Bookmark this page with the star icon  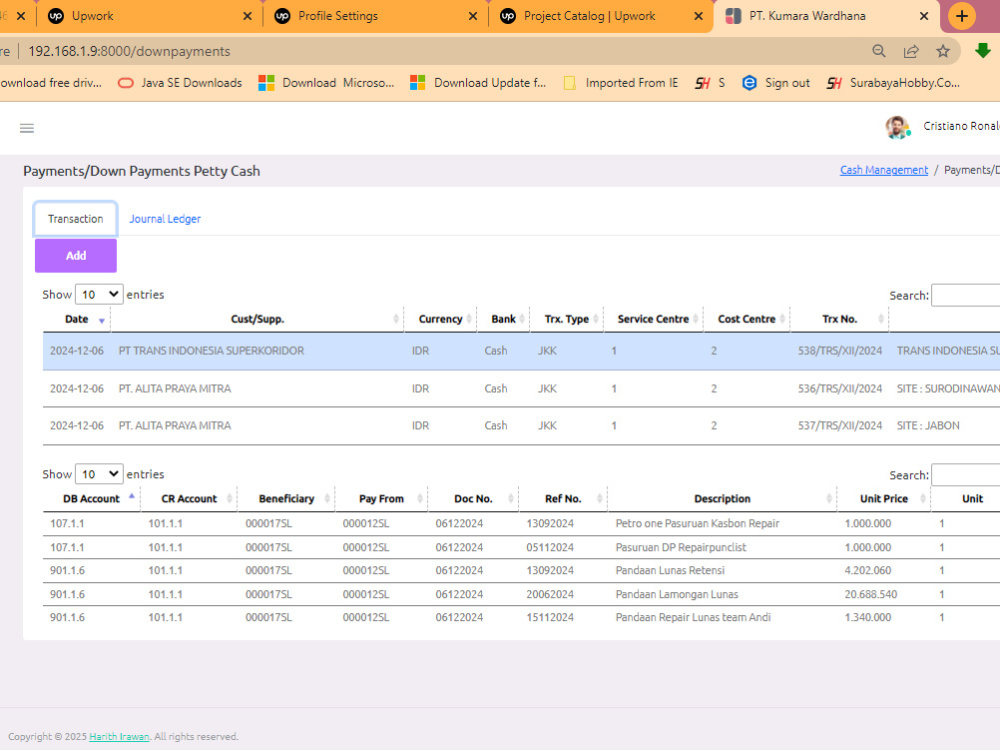click(943, 51)
